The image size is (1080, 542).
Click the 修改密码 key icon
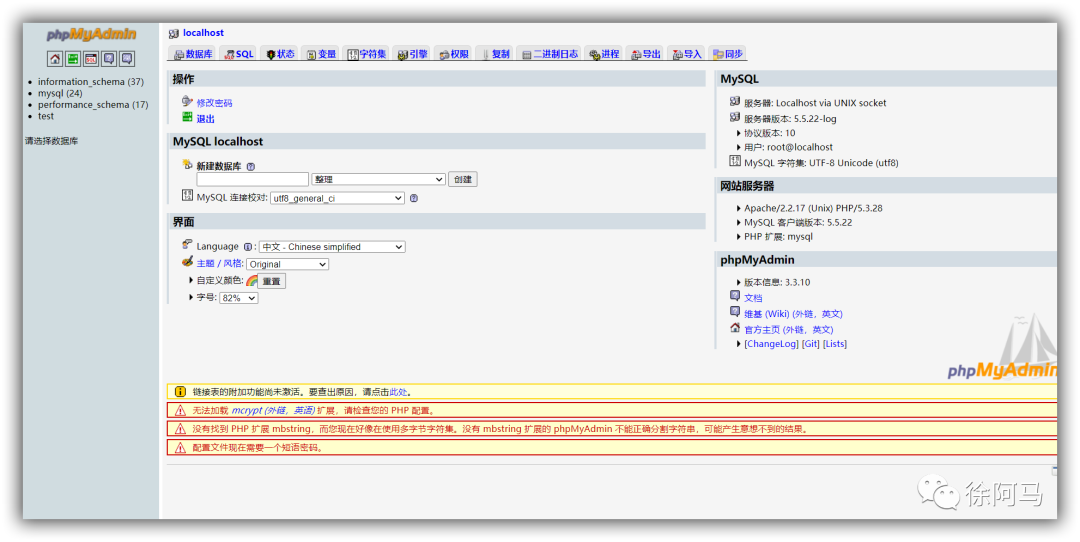click(x=187, y=101)
